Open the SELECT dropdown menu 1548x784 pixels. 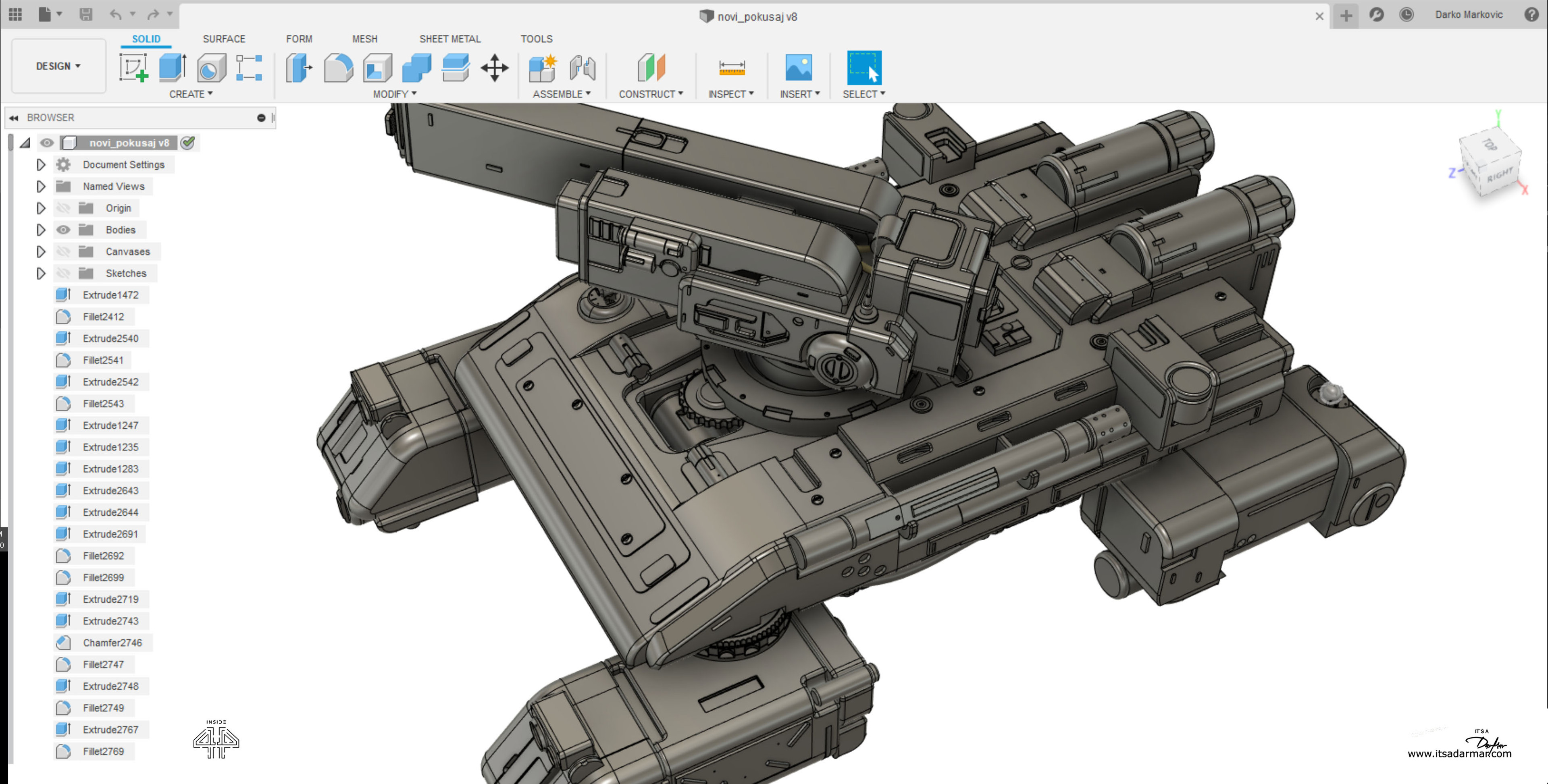864,94
